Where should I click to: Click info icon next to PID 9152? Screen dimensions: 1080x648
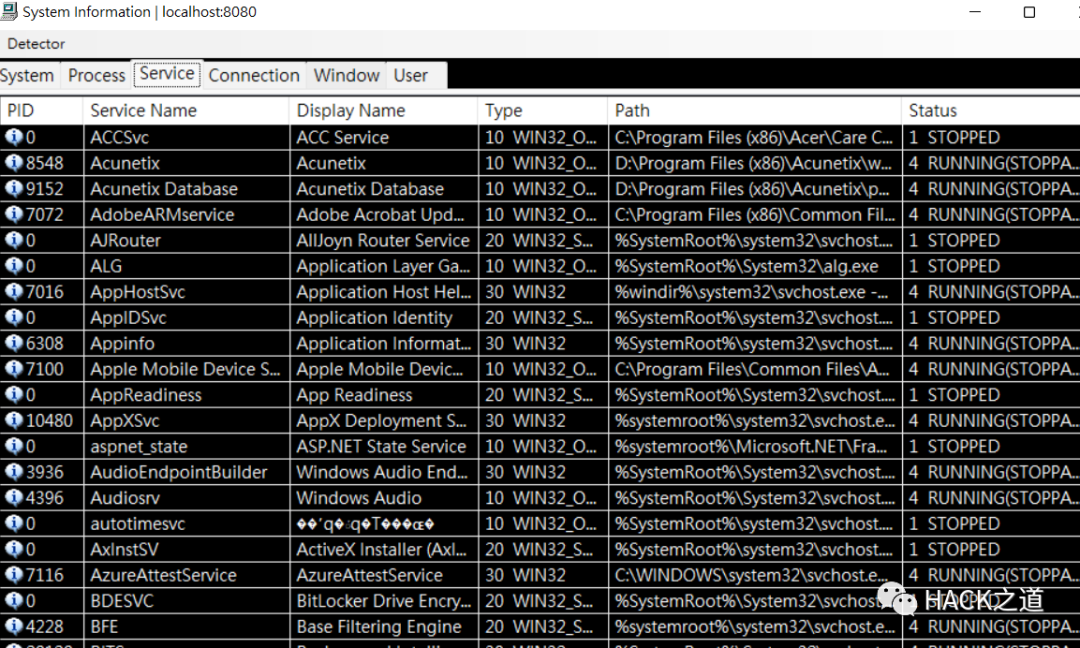pos(14,189)
